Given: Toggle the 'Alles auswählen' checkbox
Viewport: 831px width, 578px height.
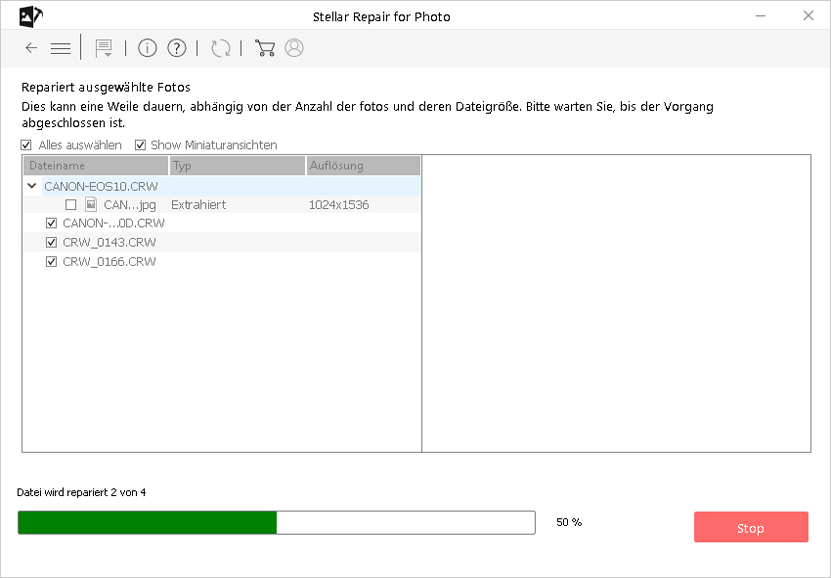Looking at the screenshot, I should [27, 145].
